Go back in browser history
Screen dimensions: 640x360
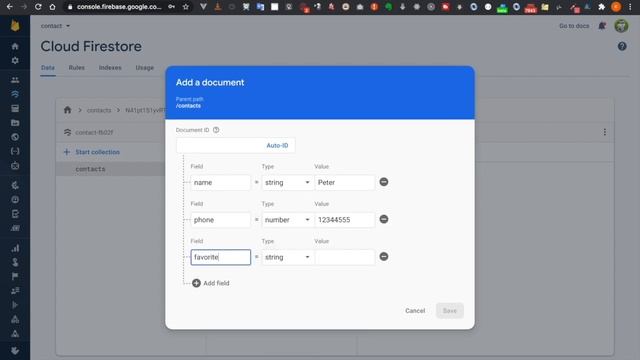(x=9, y=7)
